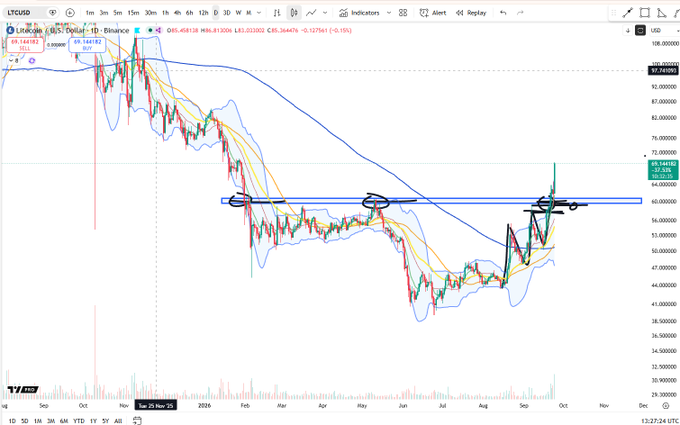Redo the last chart action
The width and height of the screenshot is (680, 425).
520,13
